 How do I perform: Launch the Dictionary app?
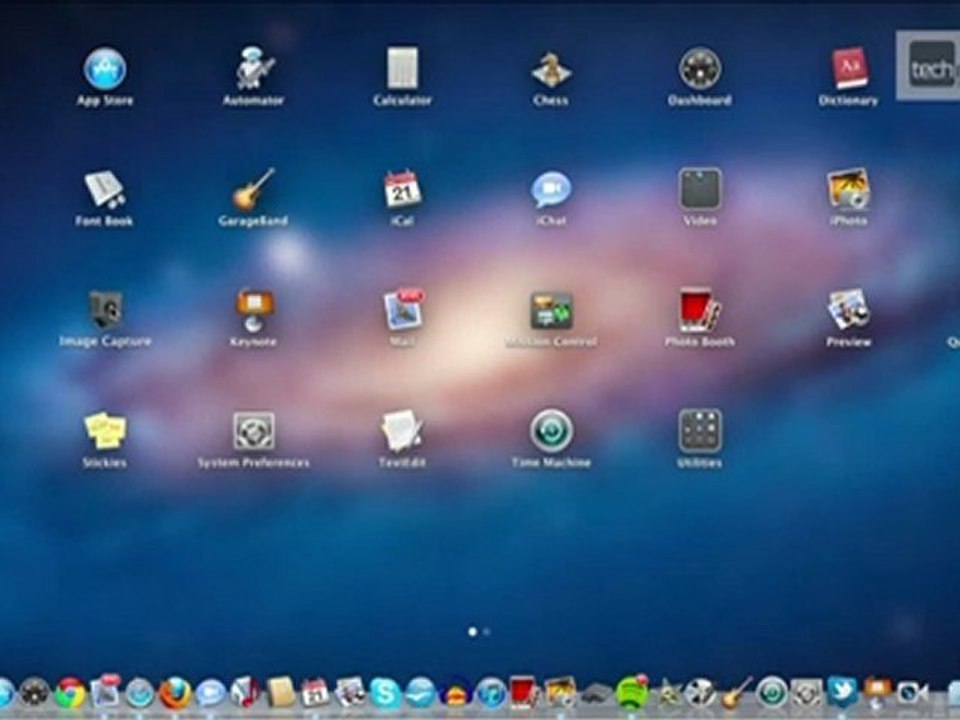click(849, 69)
